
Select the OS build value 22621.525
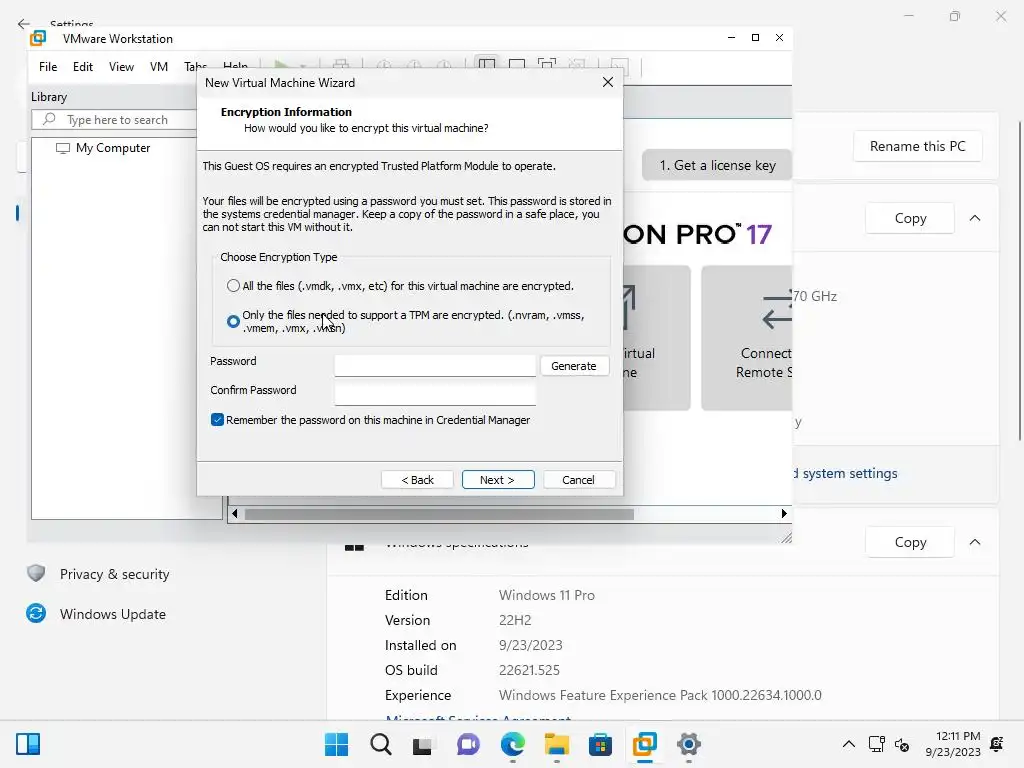pos(529,670)
